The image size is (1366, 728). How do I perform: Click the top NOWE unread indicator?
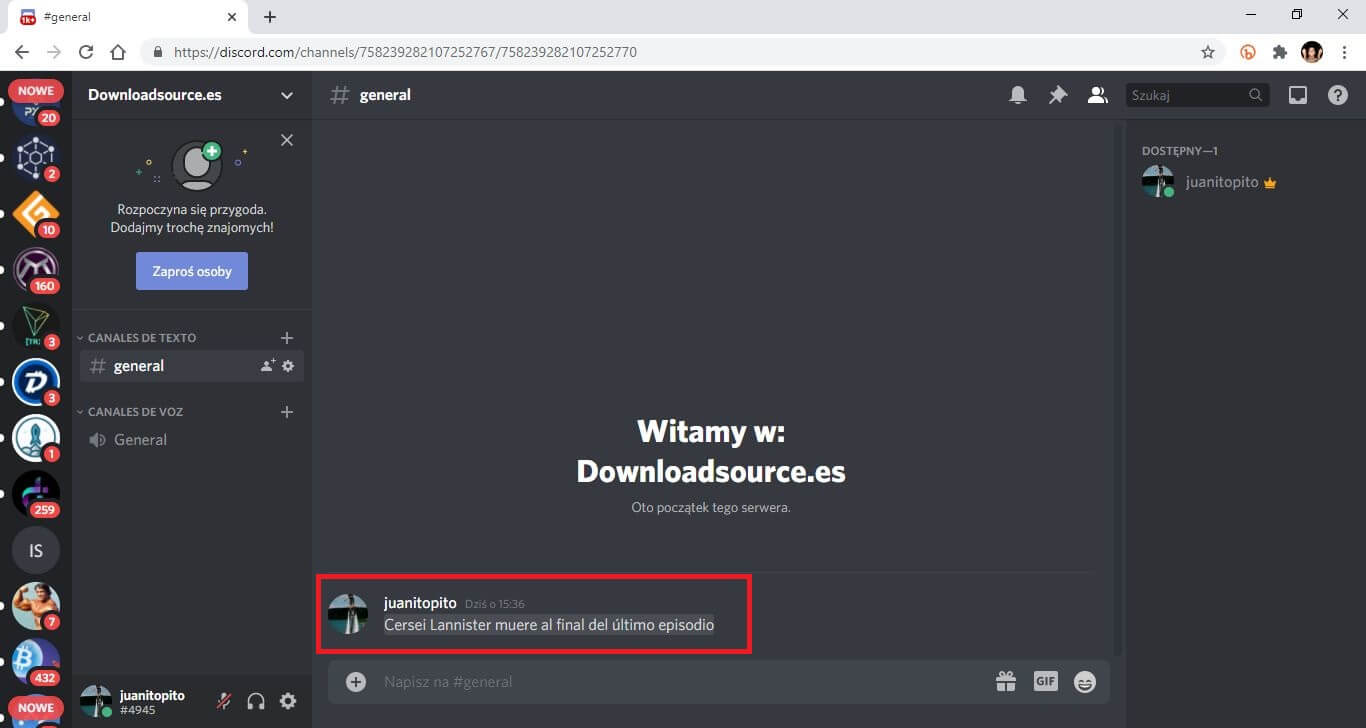[36, 91]
